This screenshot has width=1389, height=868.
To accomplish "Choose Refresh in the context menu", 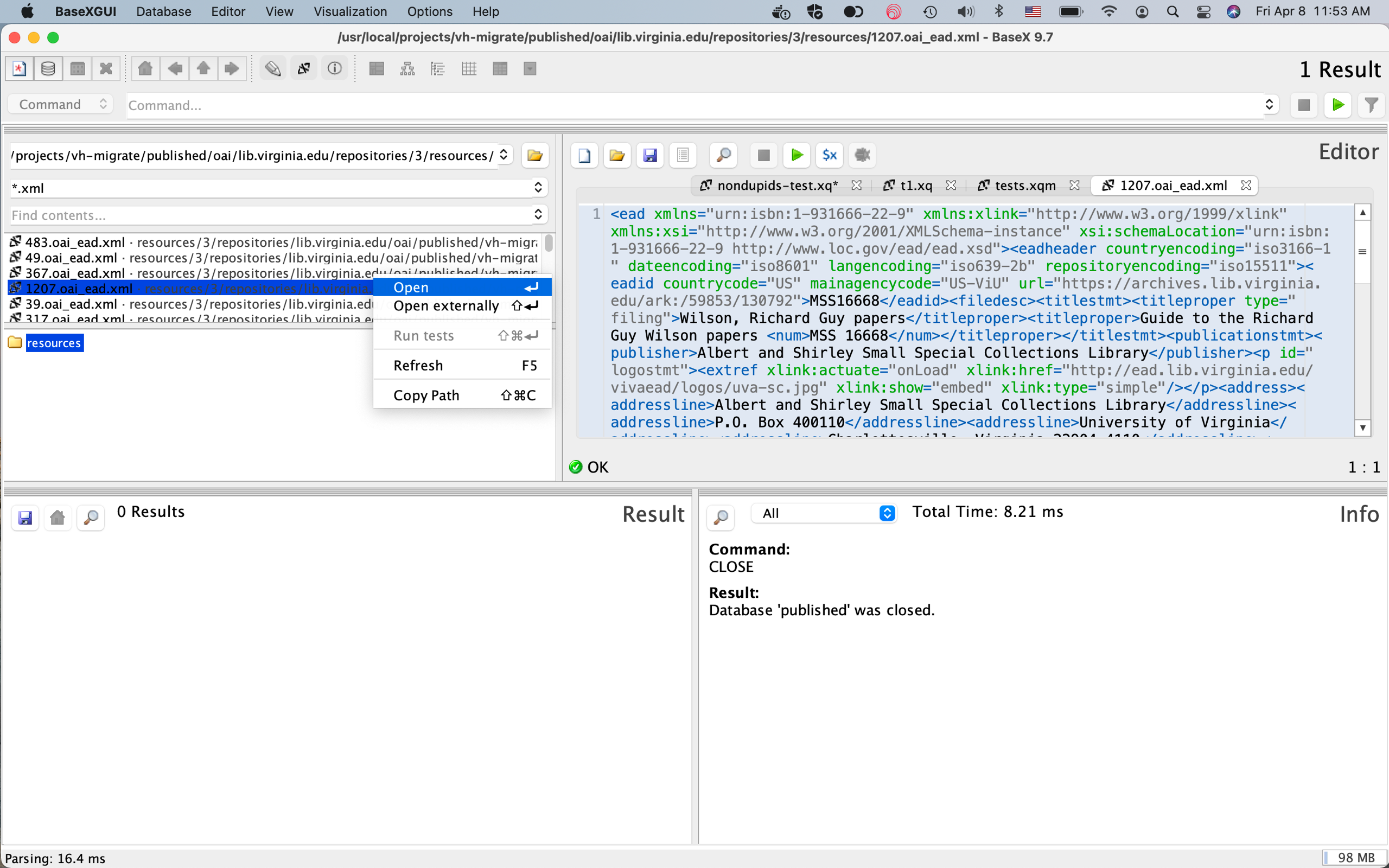I will [463, 366].
